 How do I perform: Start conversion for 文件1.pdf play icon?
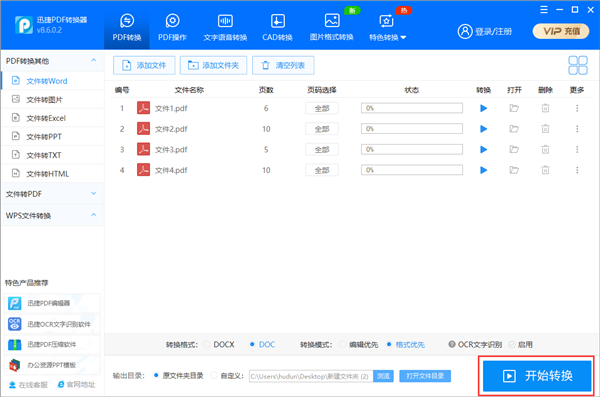[x=484, y=108]
